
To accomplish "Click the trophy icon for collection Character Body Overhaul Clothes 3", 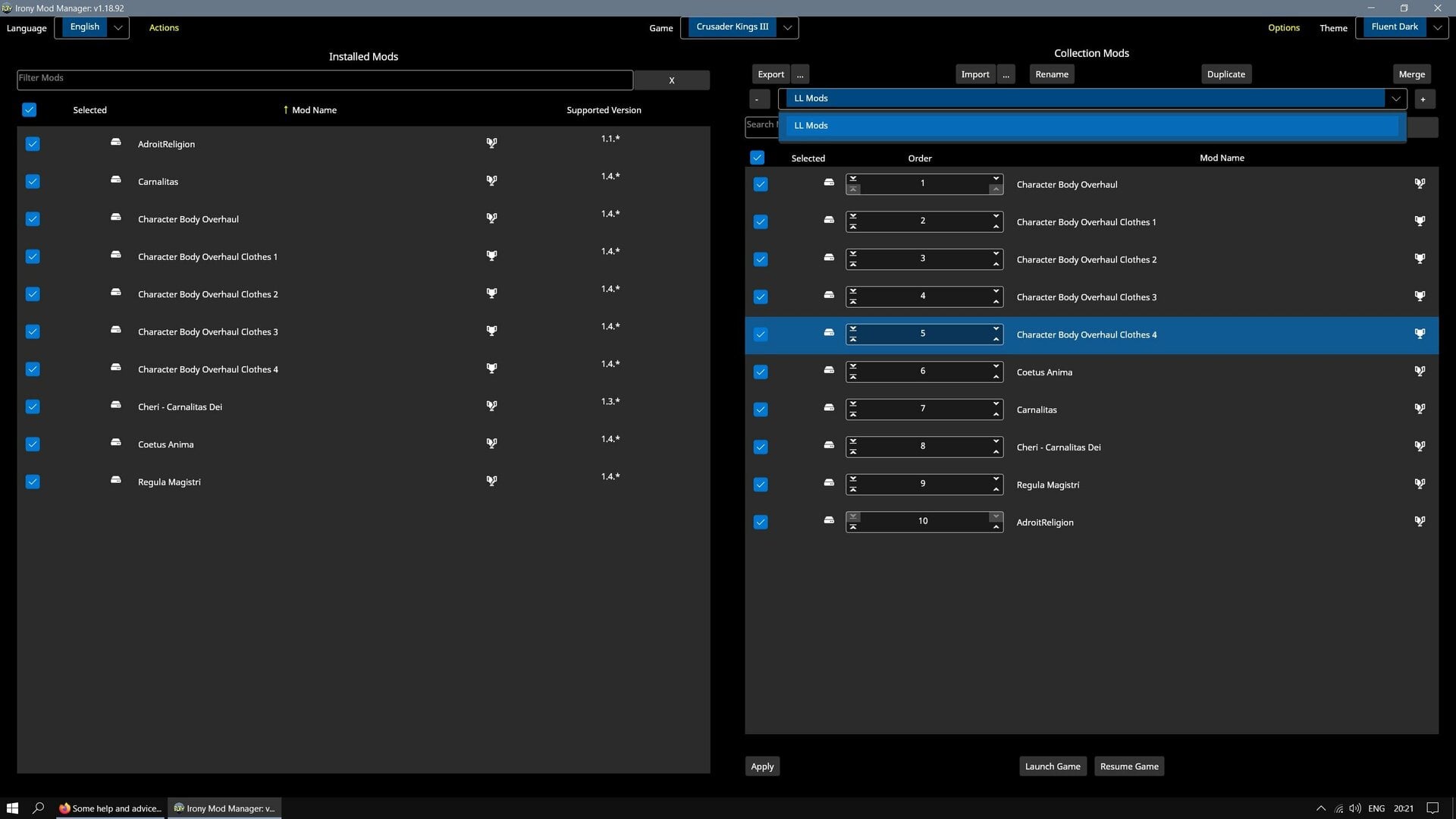I will click(1420, 296).
